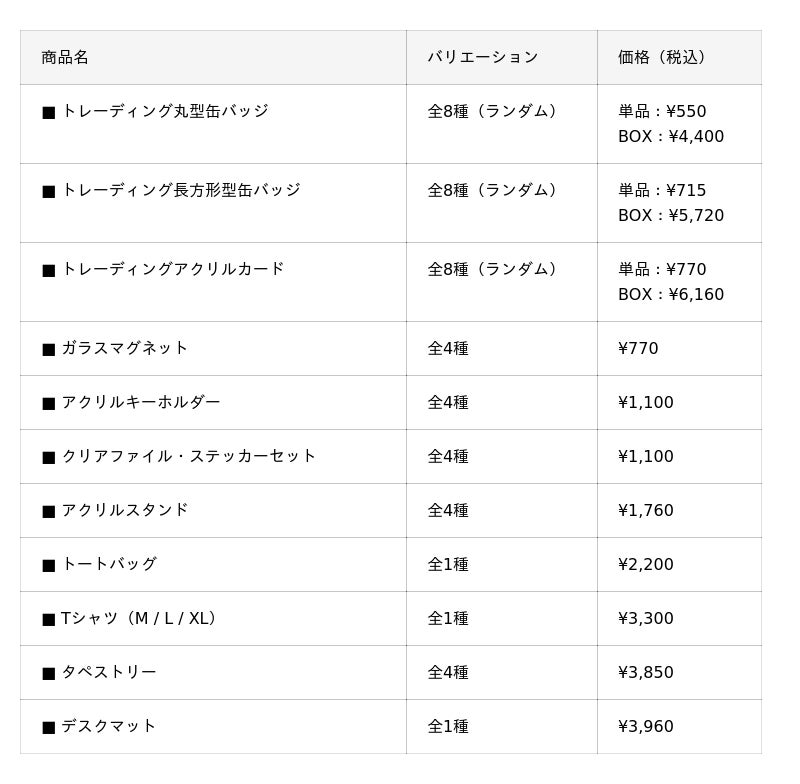The width and height of the screenshot is (800, 784).
Task: Click クリアファイル・ステッカーセット item text
Action: tap(189, 456)
